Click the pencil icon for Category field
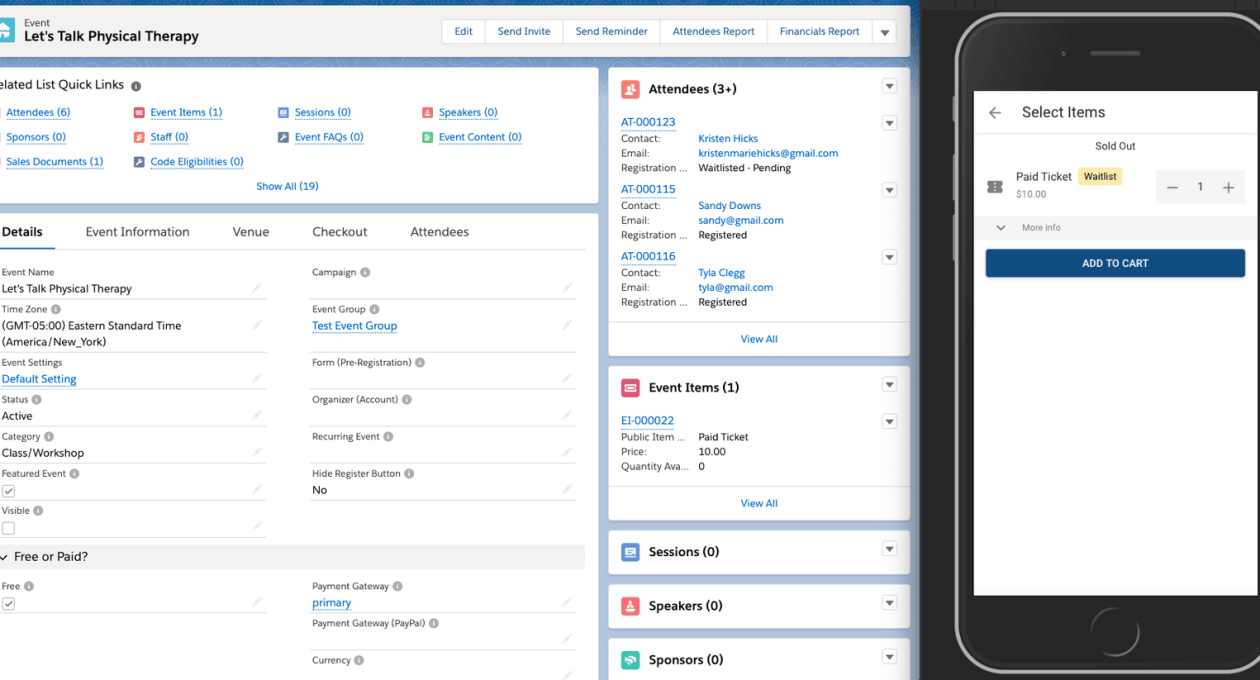The width and height of the screenshot is (1260, 680). (x=257, y=452)
